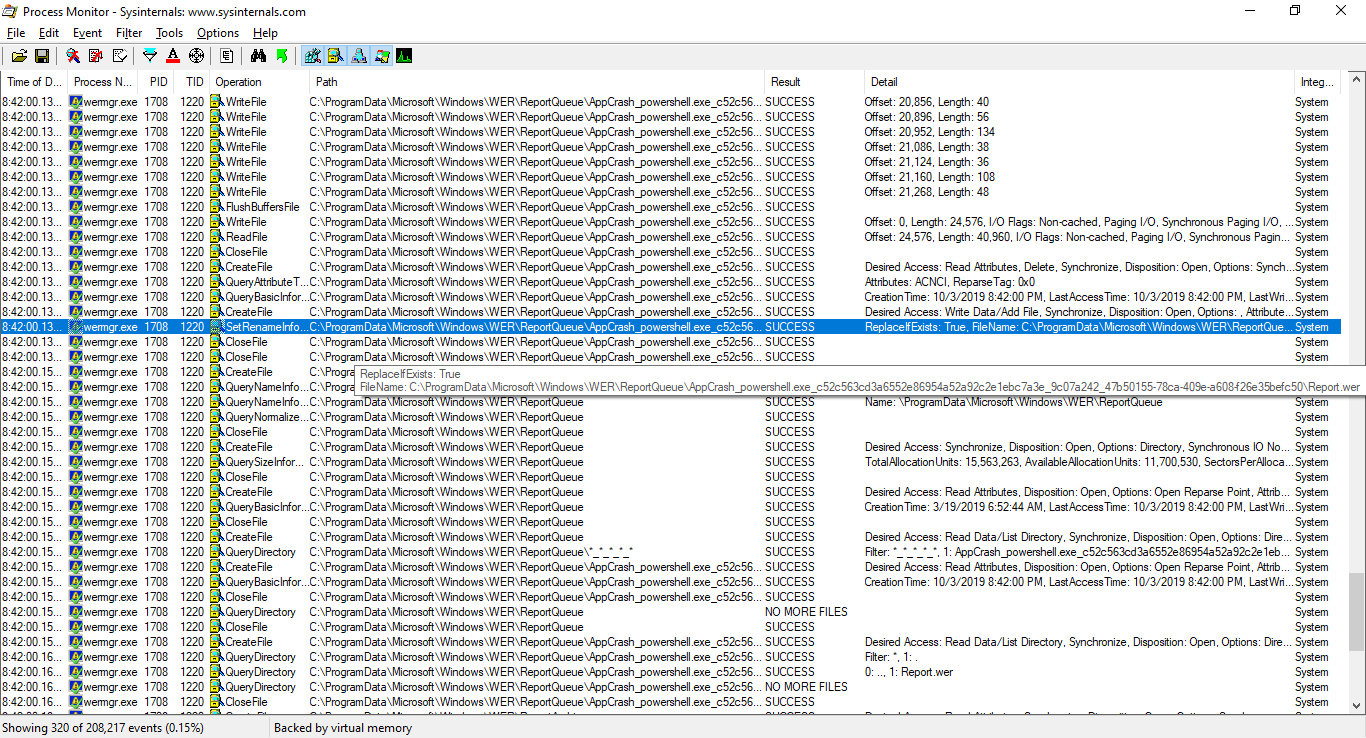Click the Detail column header
Image resolution: width=1366 pixels, height=738 pixels.
click(1079, 82)
